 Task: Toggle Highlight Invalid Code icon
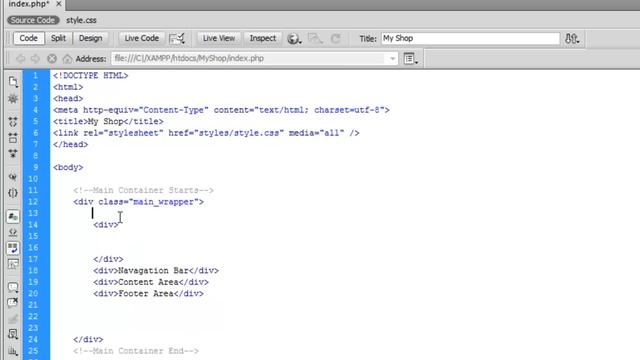13,232
